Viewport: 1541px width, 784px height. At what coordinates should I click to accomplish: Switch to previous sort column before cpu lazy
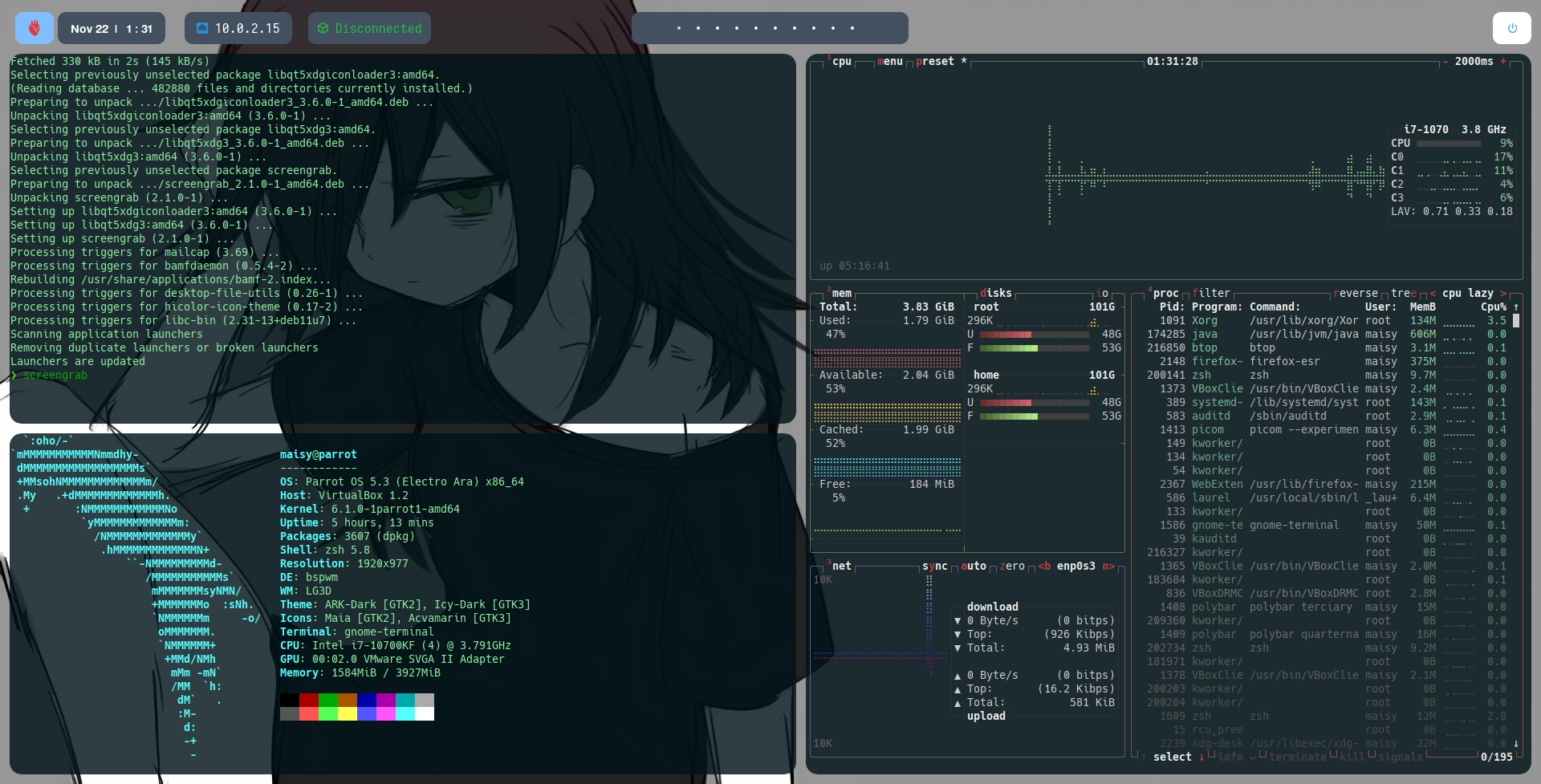click(x=1433, y=294)
